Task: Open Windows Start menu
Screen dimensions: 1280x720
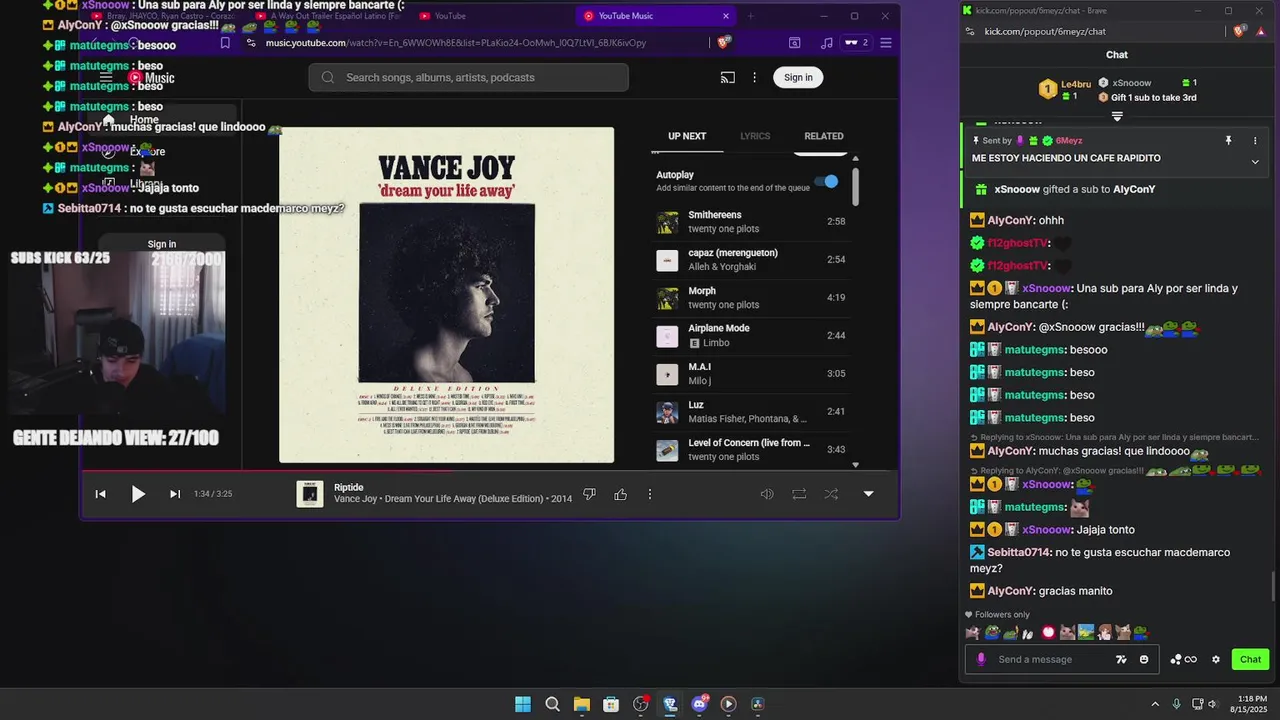Action: click(x=523, y=704)
